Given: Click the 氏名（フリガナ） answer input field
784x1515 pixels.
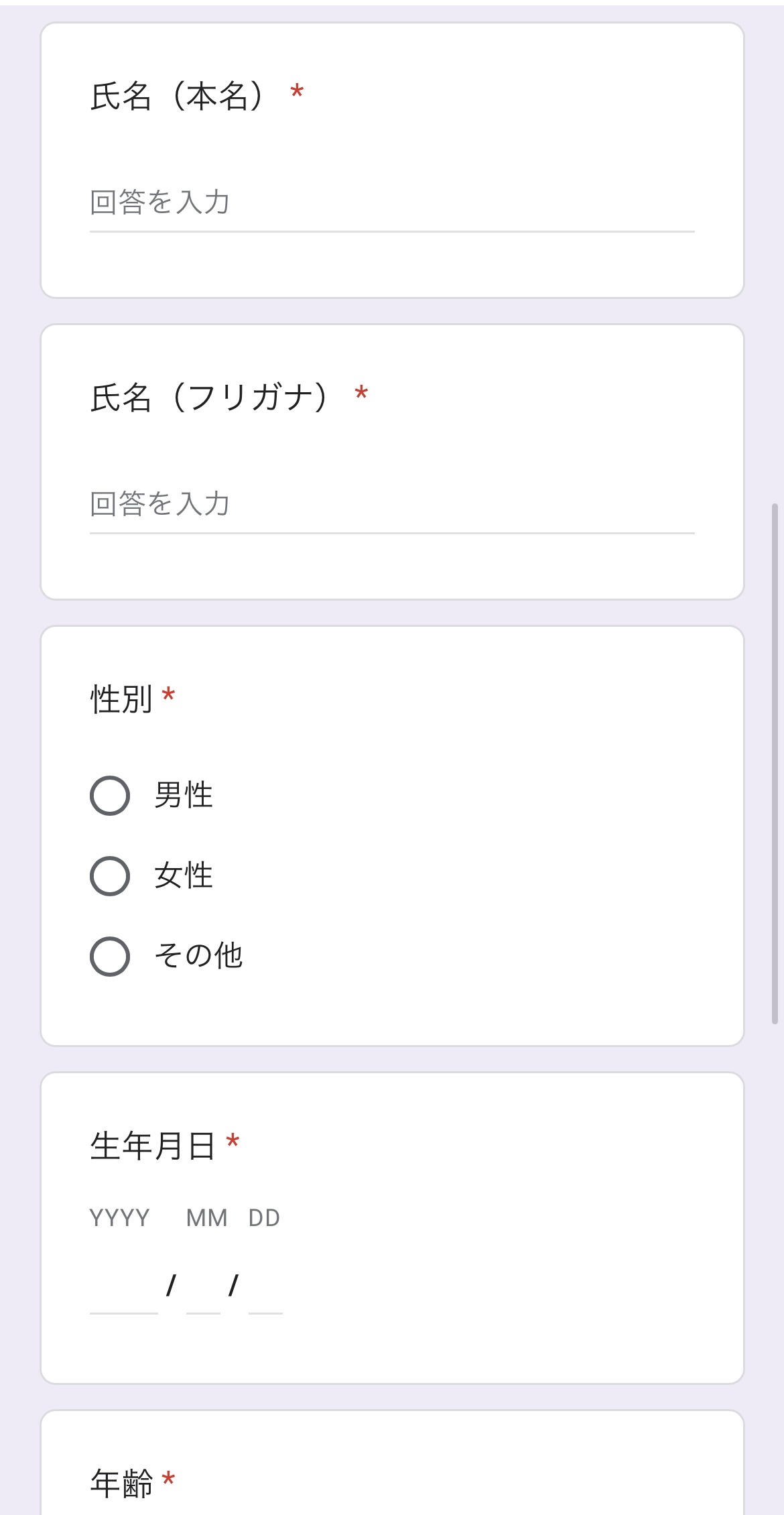Looking at the screenshot, I should (x=392, y=504).
